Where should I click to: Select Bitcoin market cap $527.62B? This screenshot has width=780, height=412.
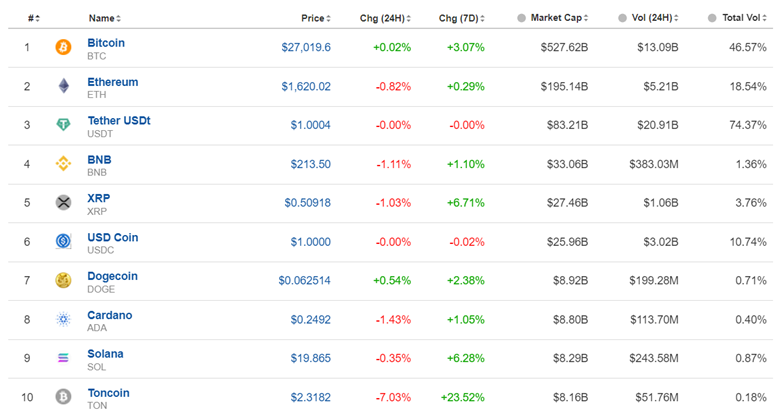pos(565,47)
